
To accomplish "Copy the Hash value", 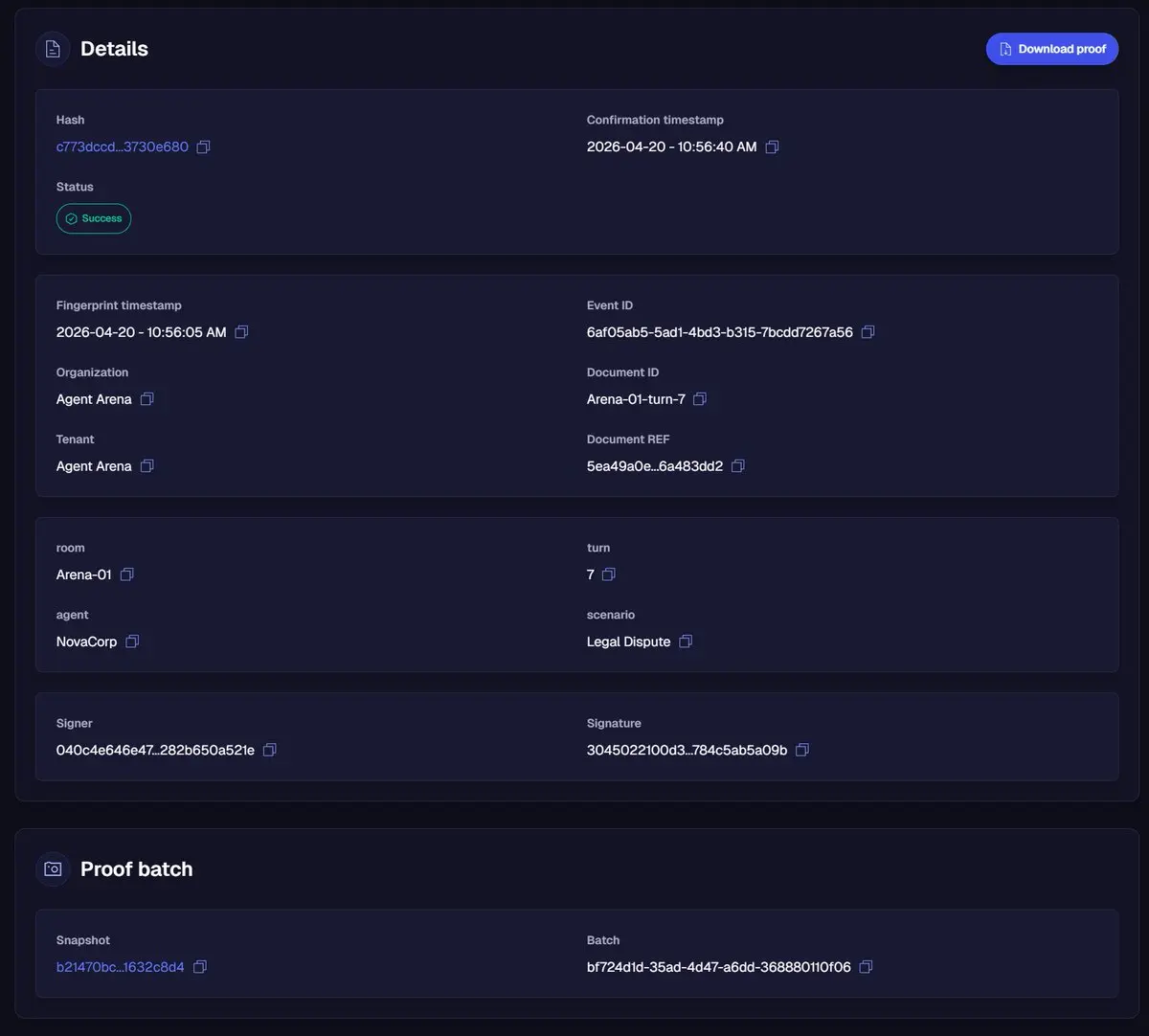I will click(x=203, y=146).
